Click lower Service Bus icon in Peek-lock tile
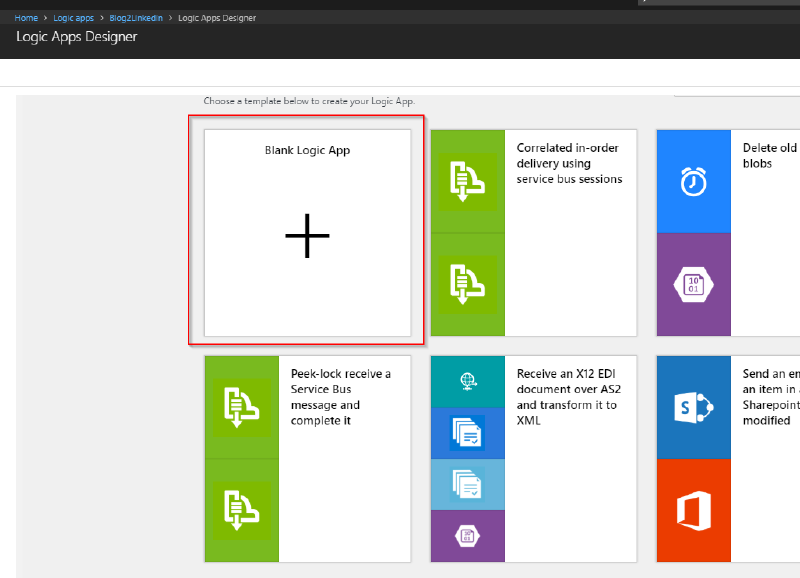Viewport: 800px width, 578px height. (x=242, y=510)
